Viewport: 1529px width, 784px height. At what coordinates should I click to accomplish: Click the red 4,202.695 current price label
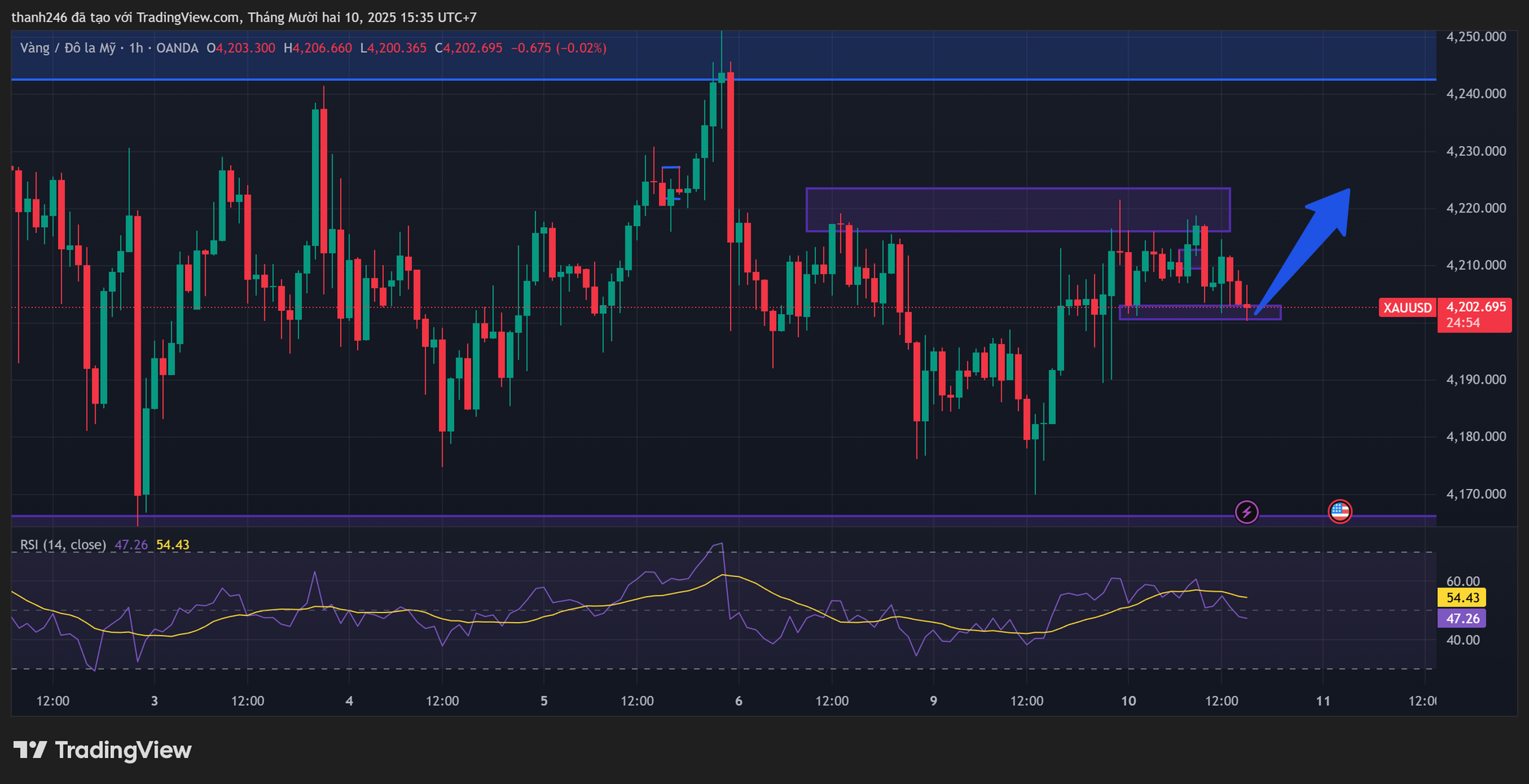(1475, 307)
